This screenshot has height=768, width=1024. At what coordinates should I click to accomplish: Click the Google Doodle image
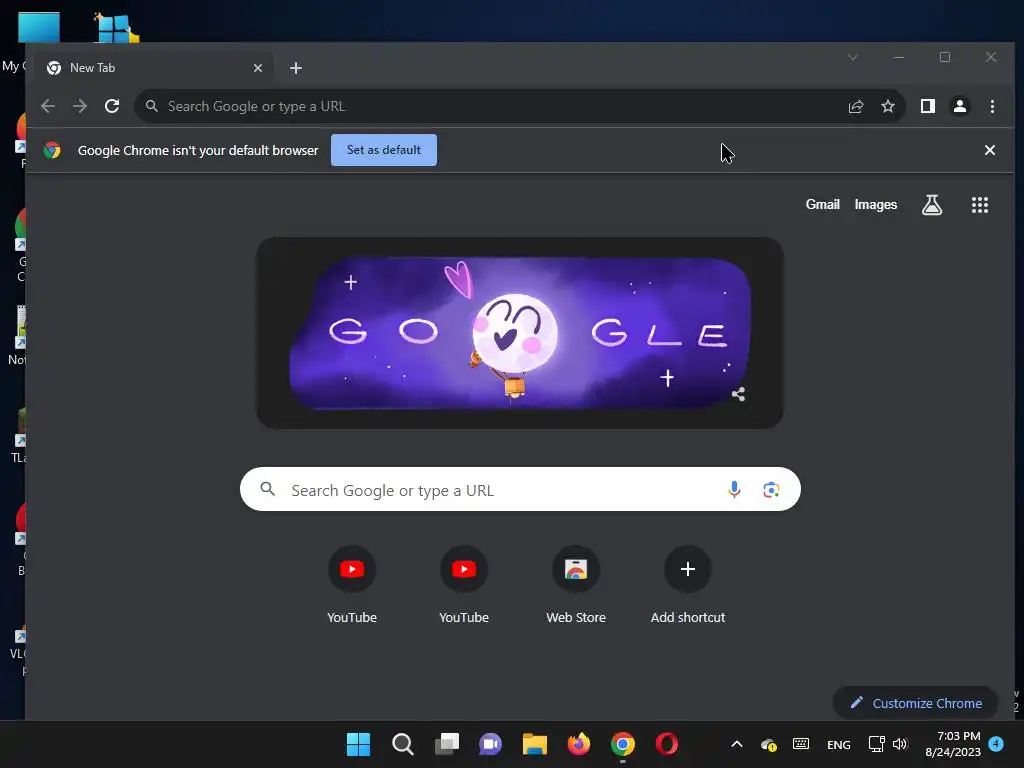(520, 333)
